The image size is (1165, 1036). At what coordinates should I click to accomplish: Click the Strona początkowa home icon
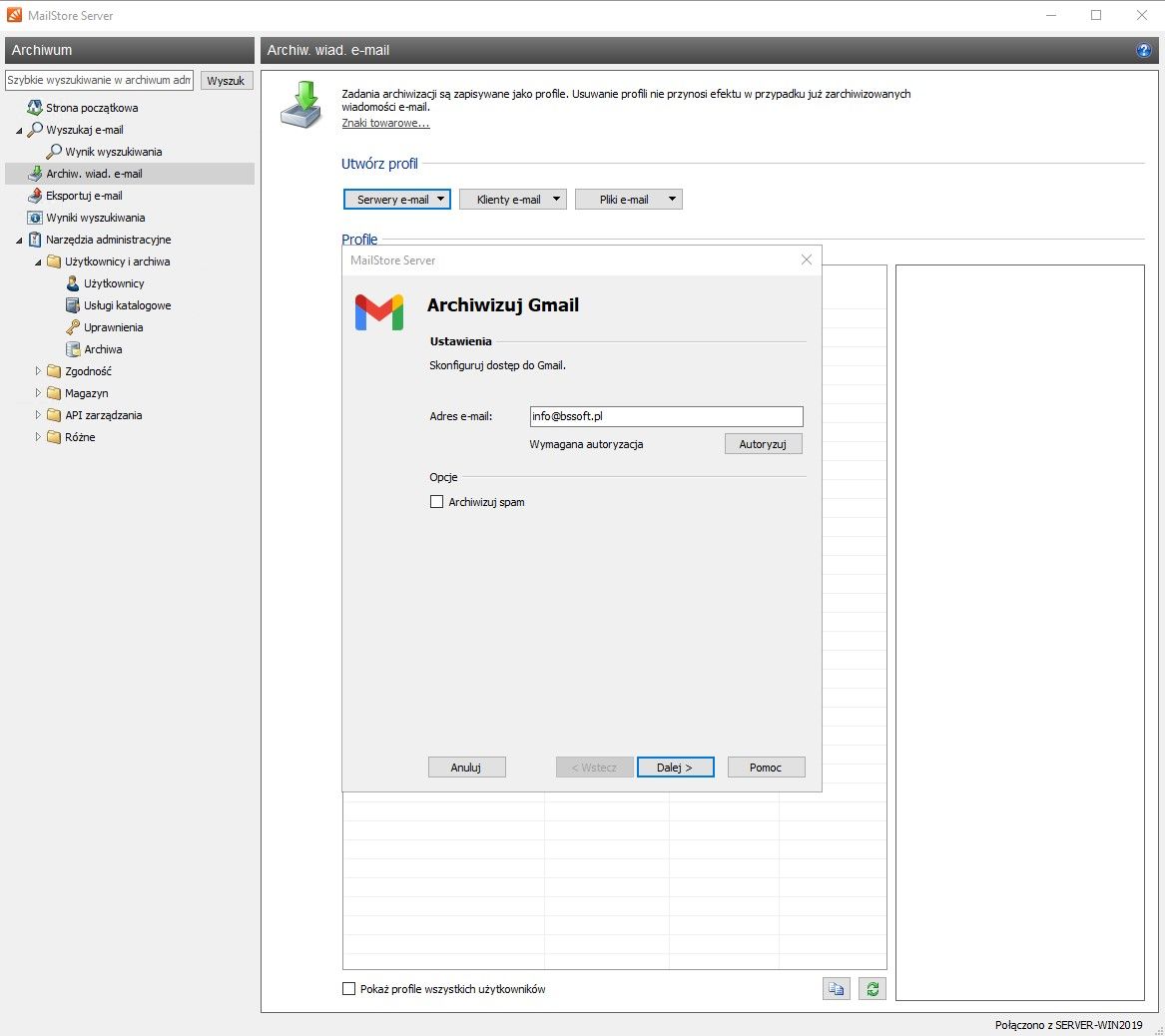pyautogui.click(x=34, y=108)
